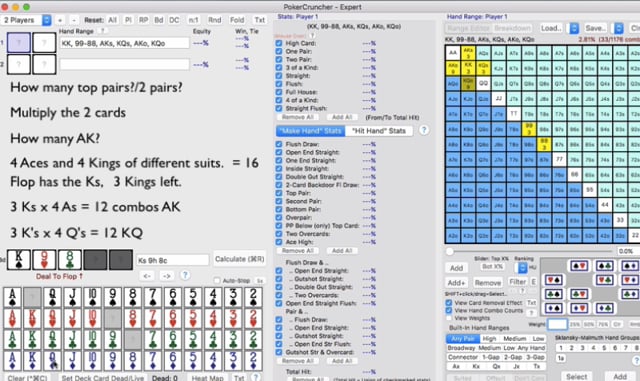Image resolution: width=640 pixels, height=381 pixels.
Task: Enable the View Weights checkbox
Action: [x=449, y=318]
